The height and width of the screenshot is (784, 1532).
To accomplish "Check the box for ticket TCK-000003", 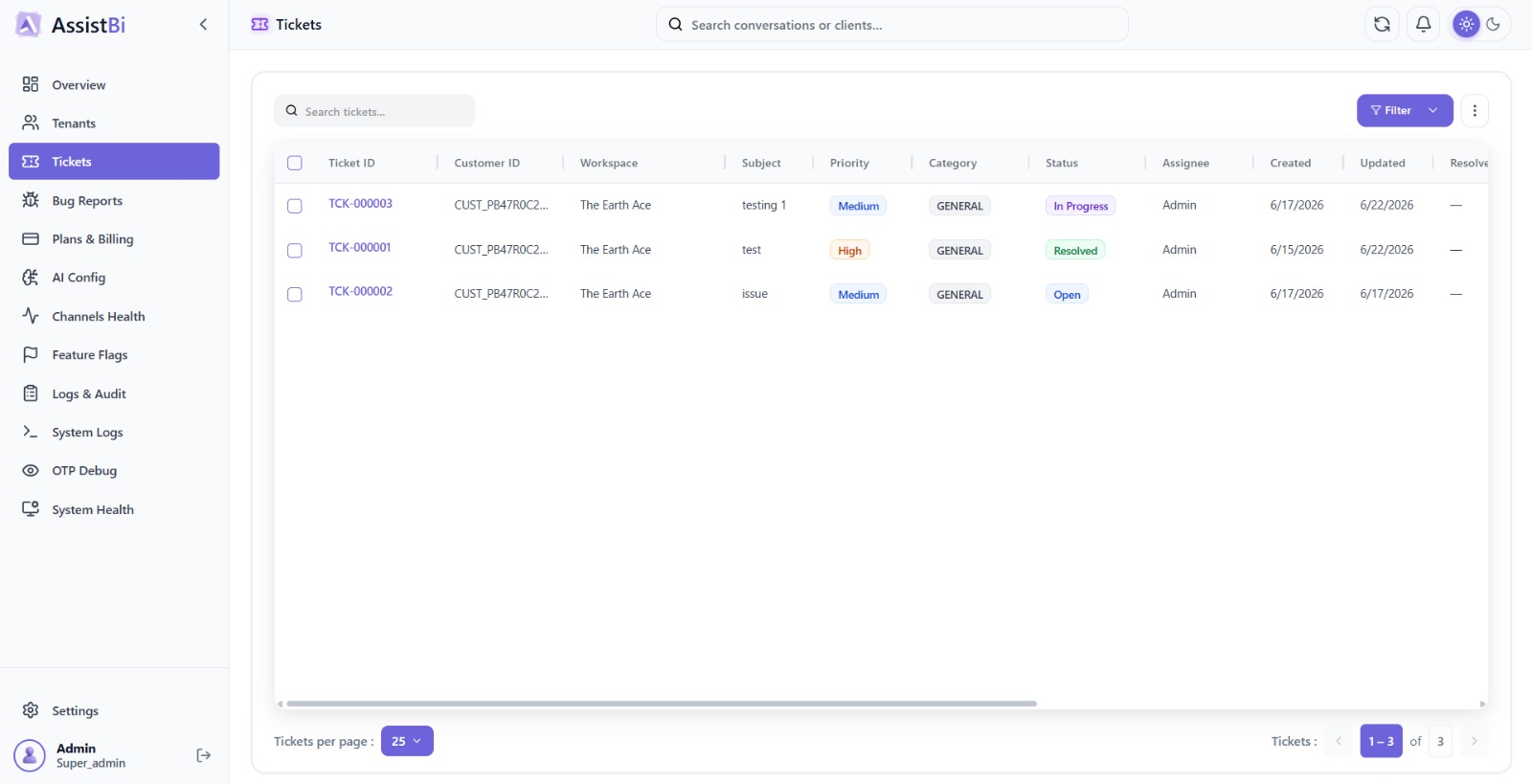I will coord(295,206).
